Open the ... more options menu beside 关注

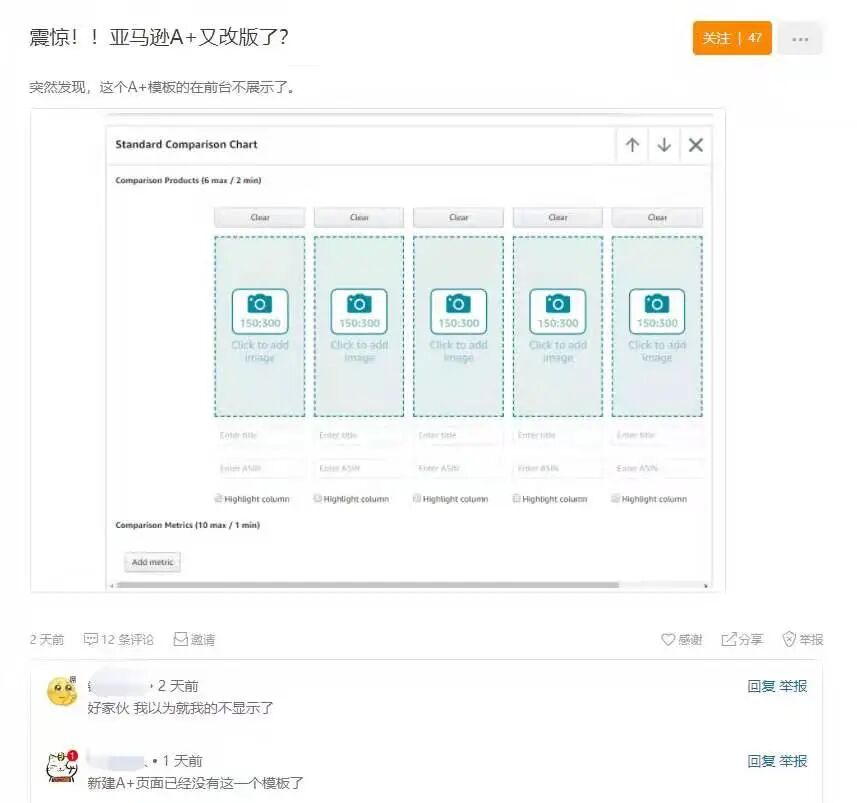pyautogui.click(x=799, y=37)
